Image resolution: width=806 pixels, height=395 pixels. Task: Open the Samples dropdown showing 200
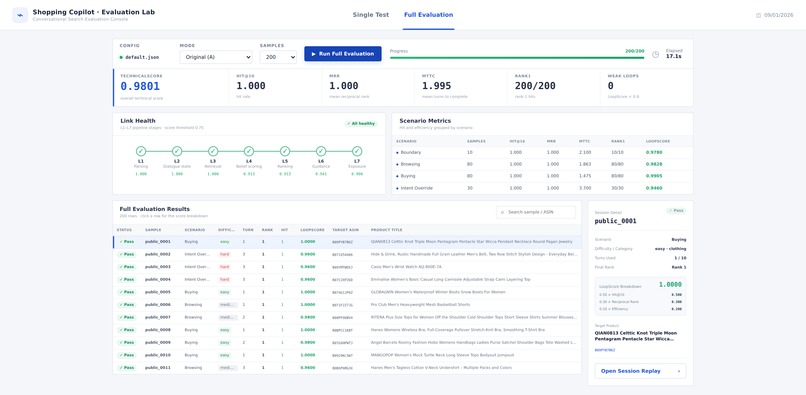[x=278, y=57]
